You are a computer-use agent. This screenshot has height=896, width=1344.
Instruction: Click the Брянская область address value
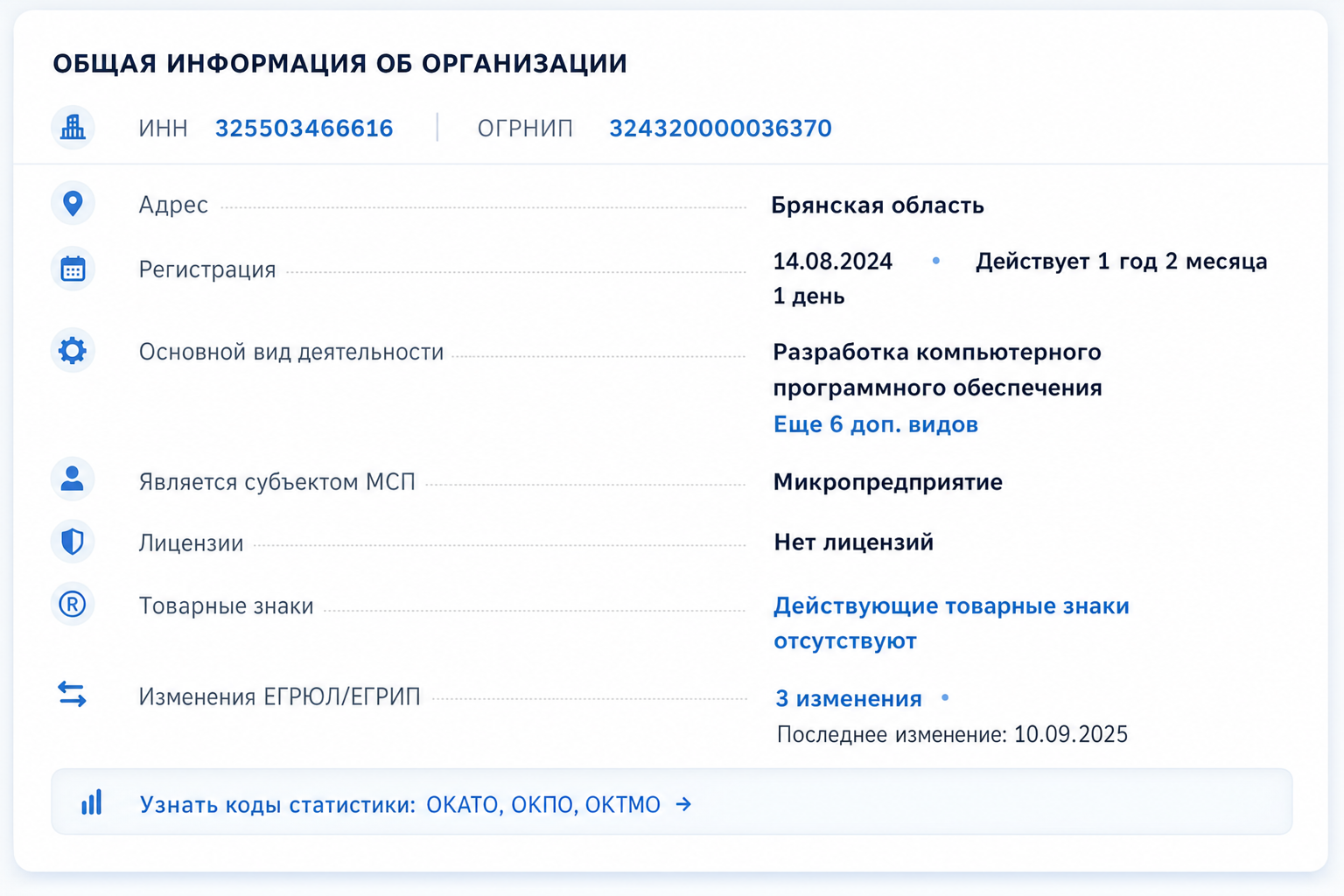click(x=878, y=206)
